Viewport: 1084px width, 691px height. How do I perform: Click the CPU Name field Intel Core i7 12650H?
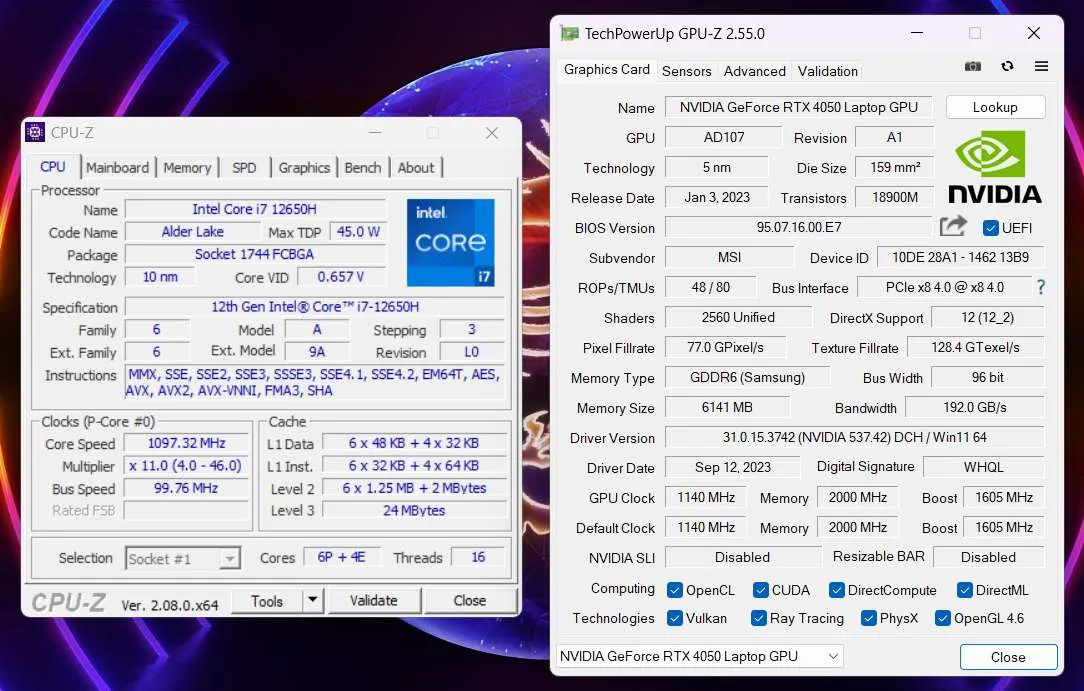point(255,209)
